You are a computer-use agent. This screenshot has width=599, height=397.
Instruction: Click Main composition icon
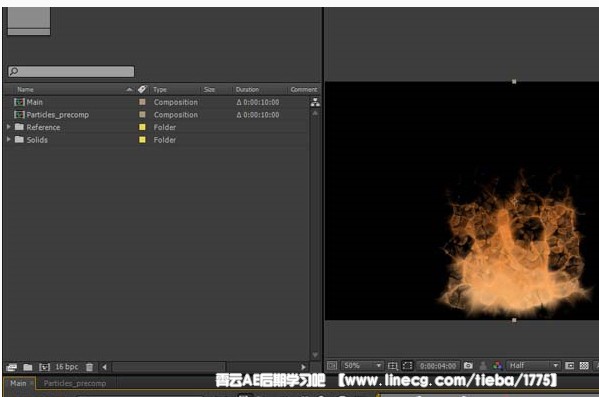coord(19,102)
